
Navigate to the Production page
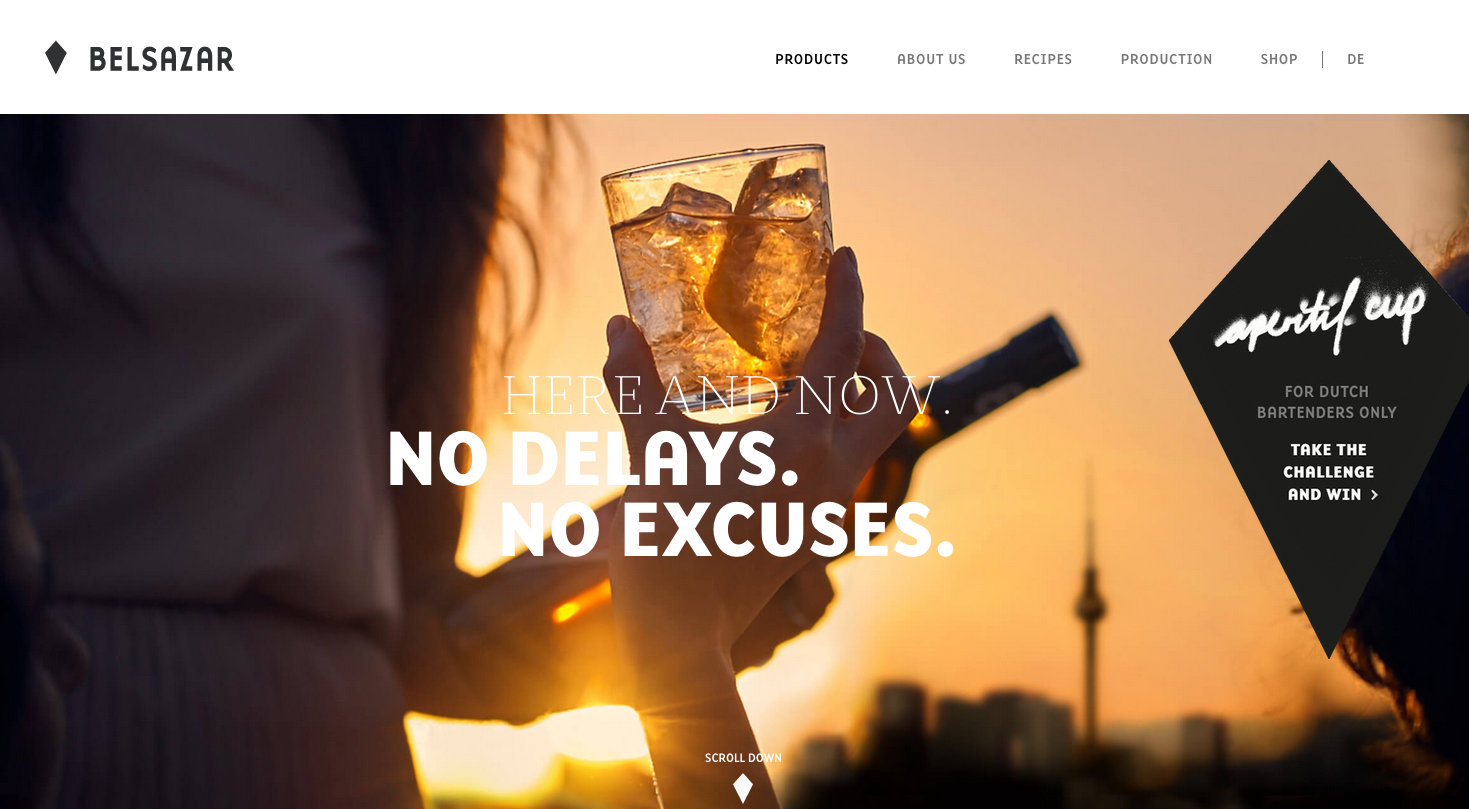[x=1166, y=59]
